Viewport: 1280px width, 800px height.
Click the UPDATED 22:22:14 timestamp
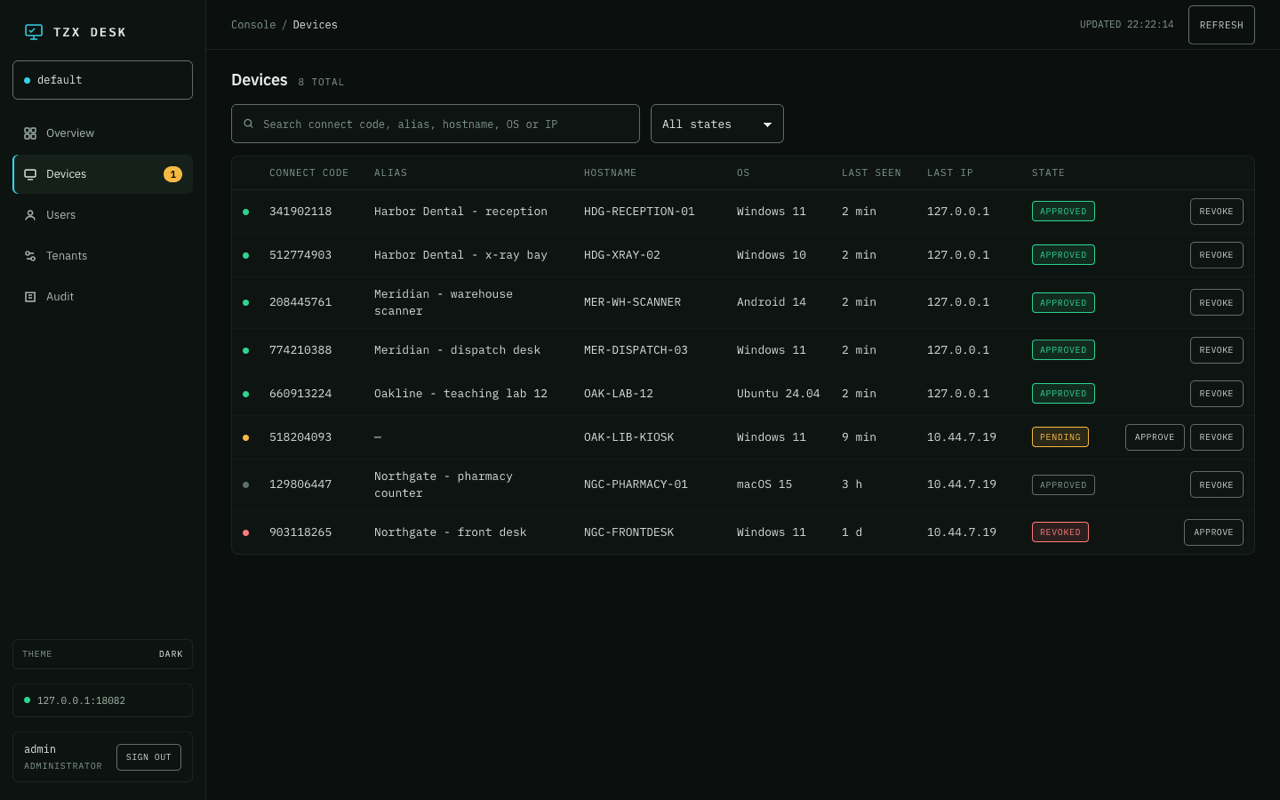[1127, 25]
